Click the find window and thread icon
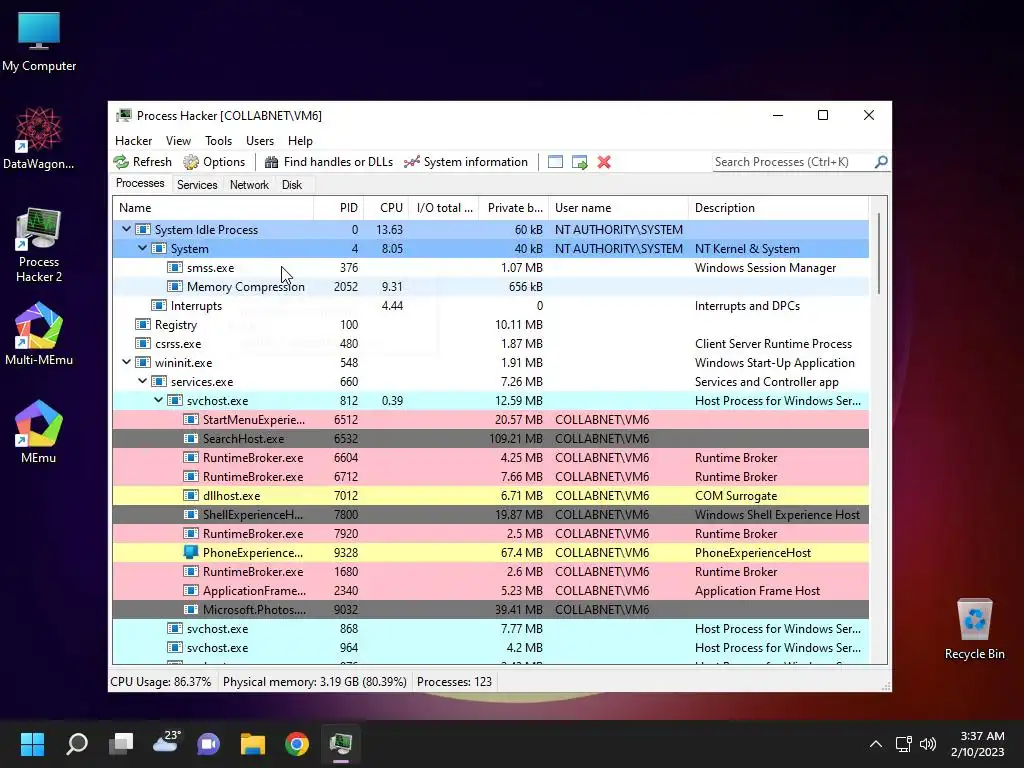This screenshot has width=1024, height=768. pyautogui.click(x=579, y=162)
